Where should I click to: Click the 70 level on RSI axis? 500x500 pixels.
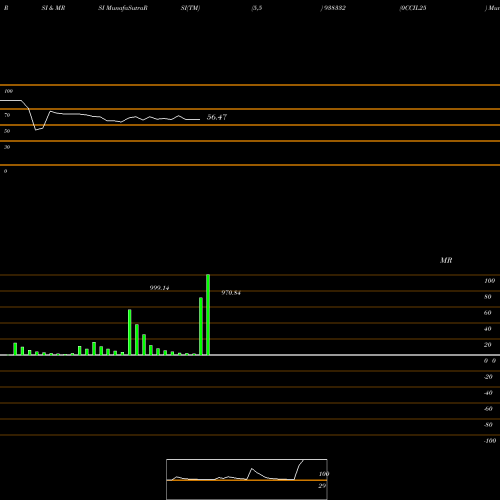(x=7, y=115)
